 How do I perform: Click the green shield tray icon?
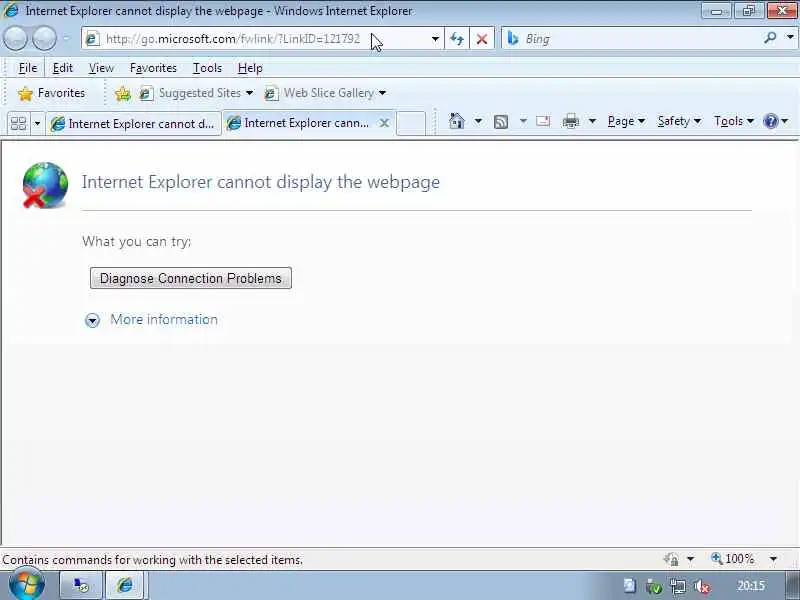(x=654, y=586)
